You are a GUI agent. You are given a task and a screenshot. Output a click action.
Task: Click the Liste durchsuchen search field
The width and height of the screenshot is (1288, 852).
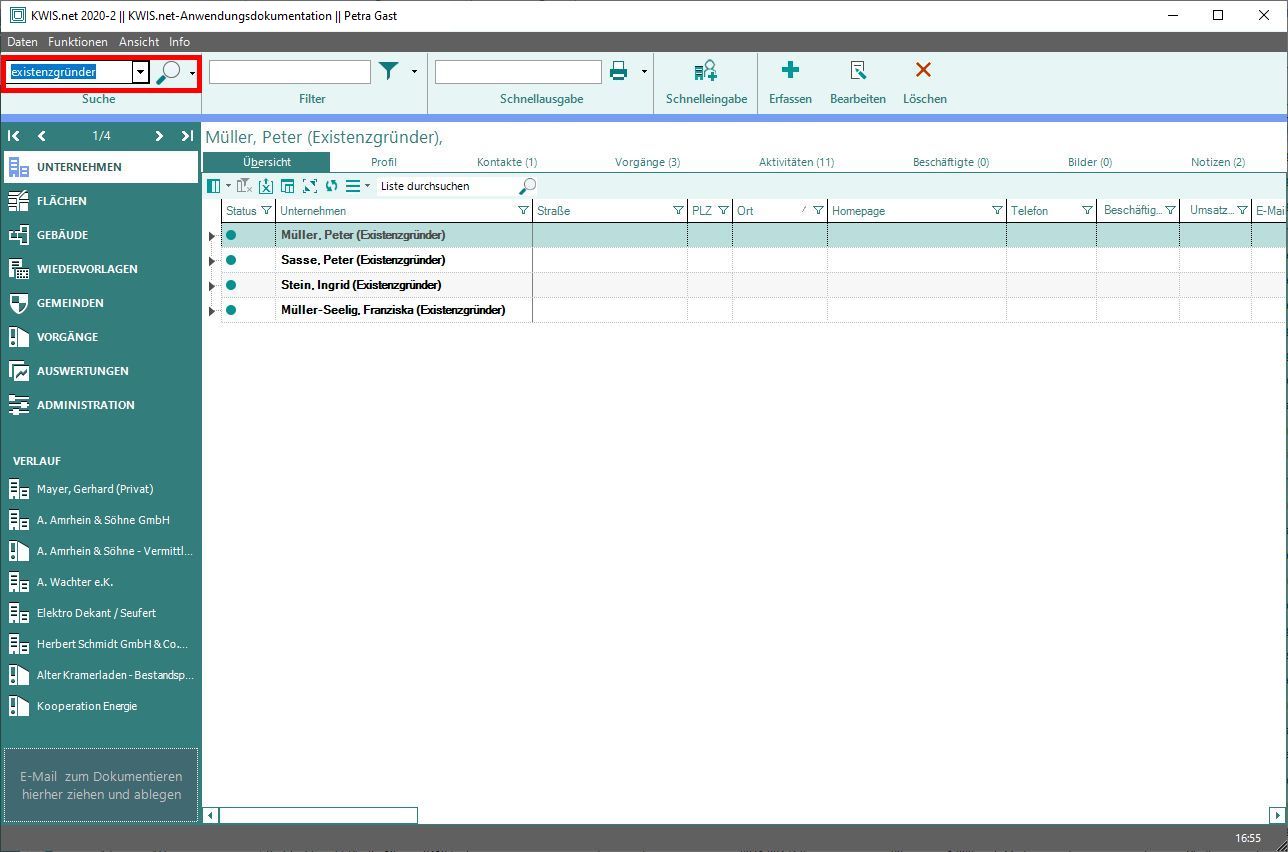[x=447, y=186]
